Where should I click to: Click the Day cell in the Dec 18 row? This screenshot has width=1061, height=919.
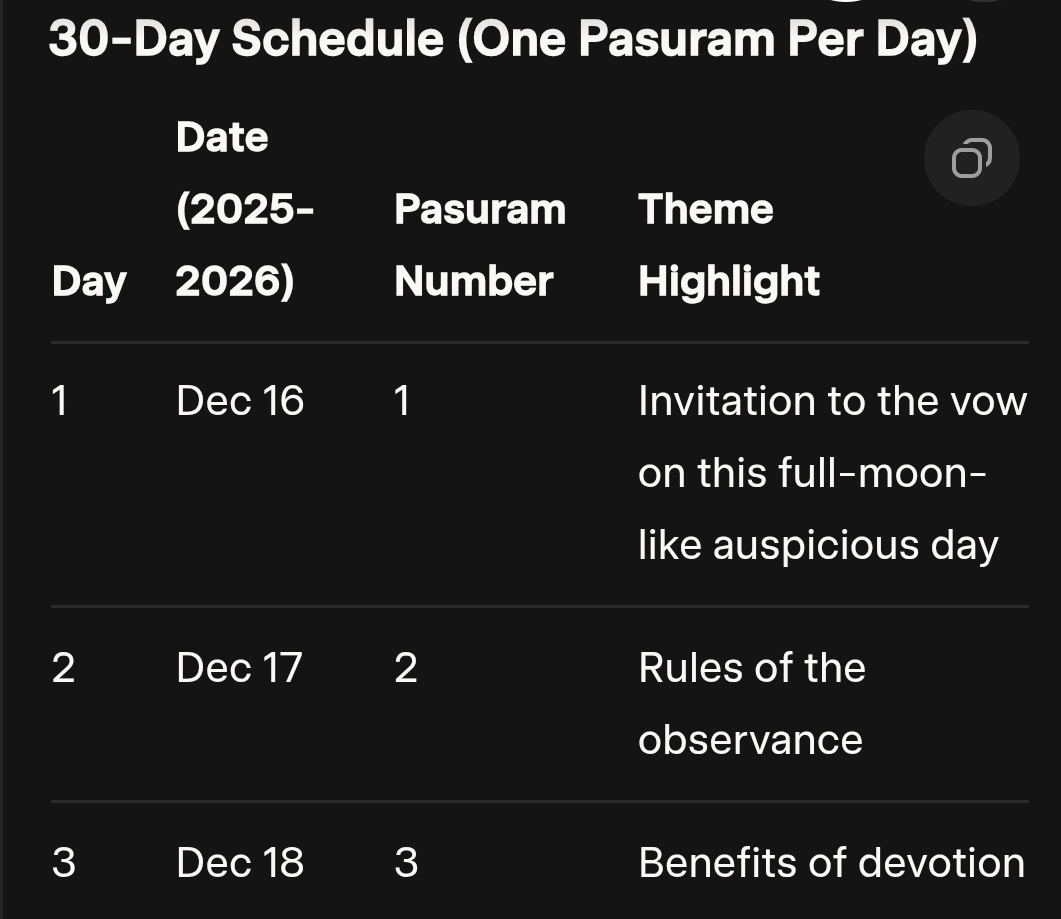tap(63, 863)
